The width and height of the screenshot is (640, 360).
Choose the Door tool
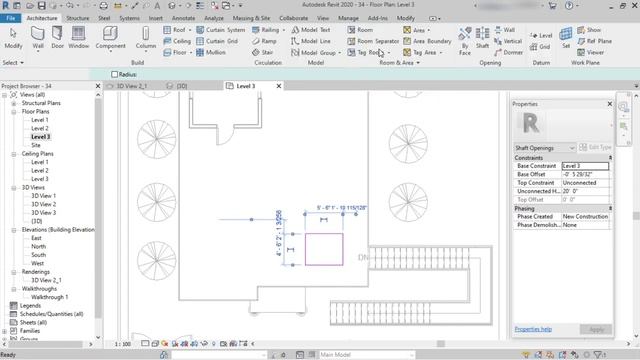coord(58,38)
